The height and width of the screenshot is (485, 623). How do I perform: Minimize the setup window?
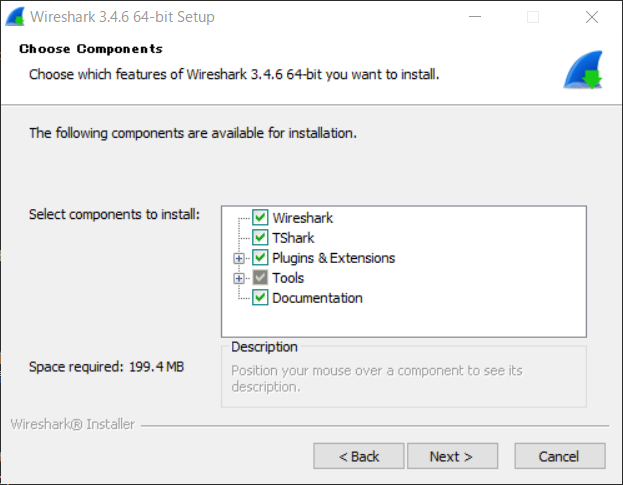point(475,17)
